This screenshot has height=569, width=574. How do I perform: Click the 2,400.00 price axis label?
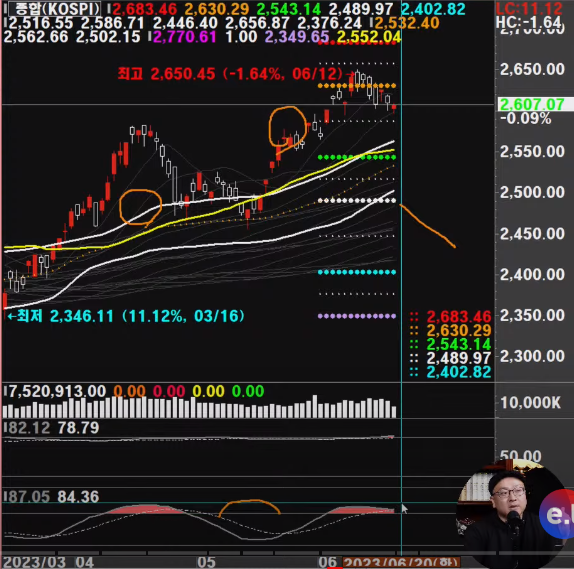(532, 275)
